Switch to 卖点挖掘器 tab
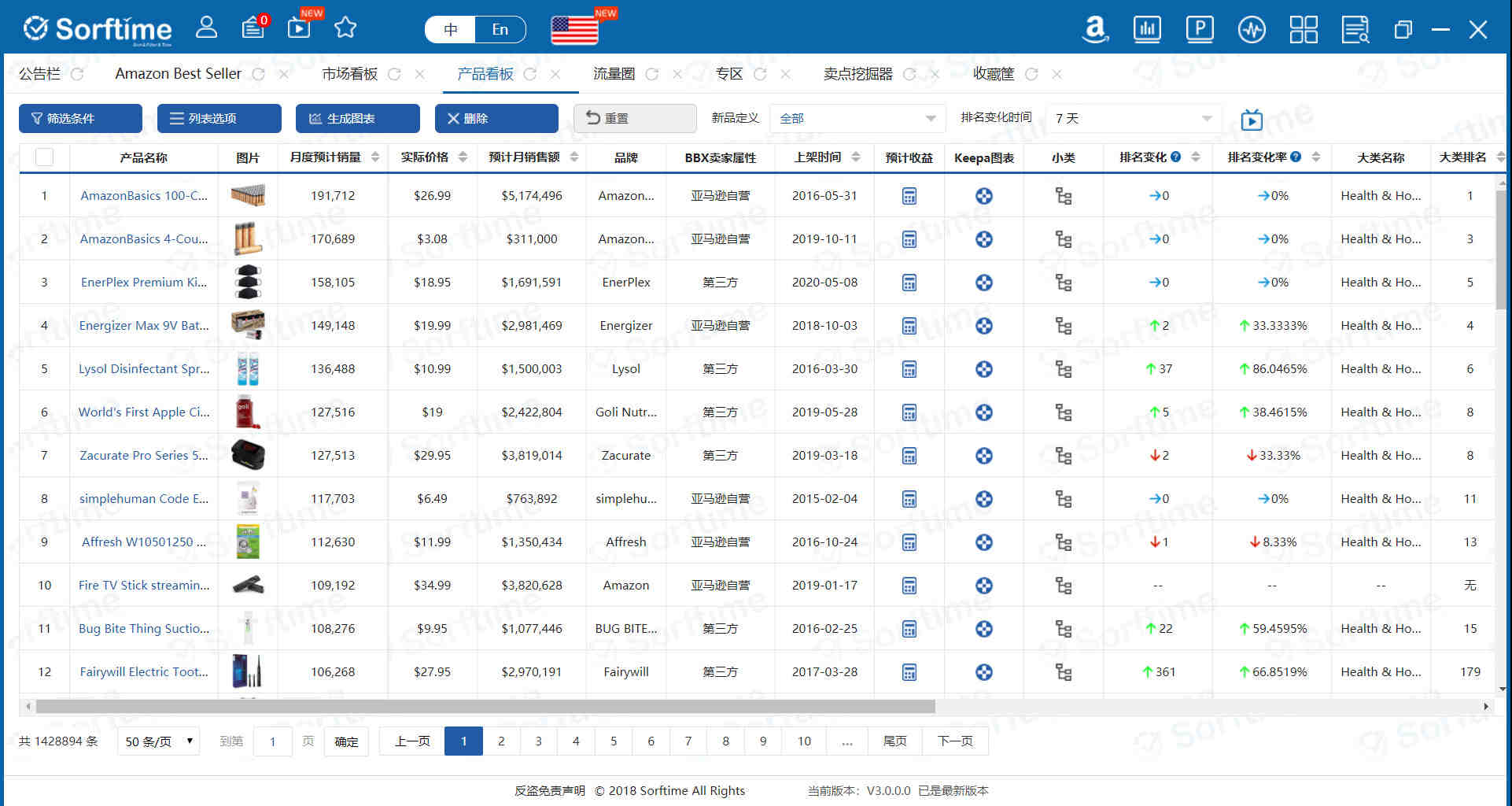The width and height of the screenshot is (1512, 806). pos(858,74)
